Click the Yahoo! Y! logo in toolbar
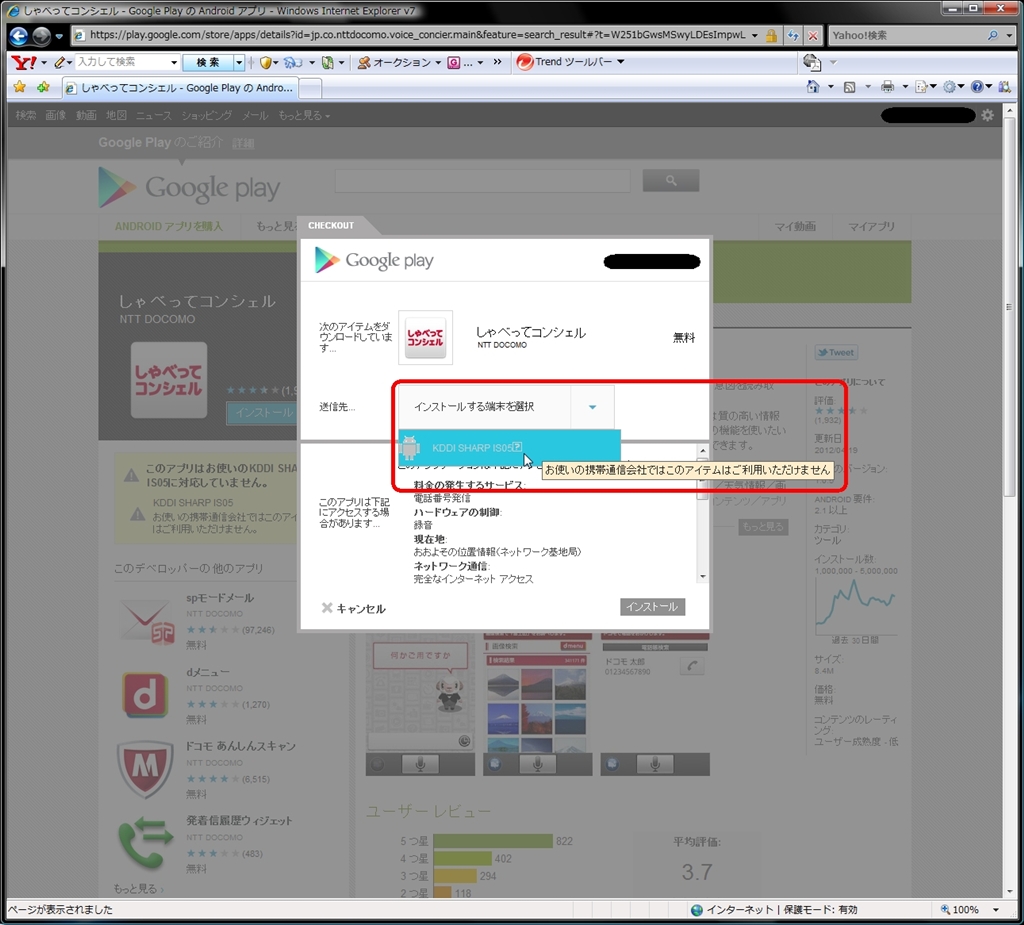Screen dimensions: 1024x925 (x=24, y=62)
